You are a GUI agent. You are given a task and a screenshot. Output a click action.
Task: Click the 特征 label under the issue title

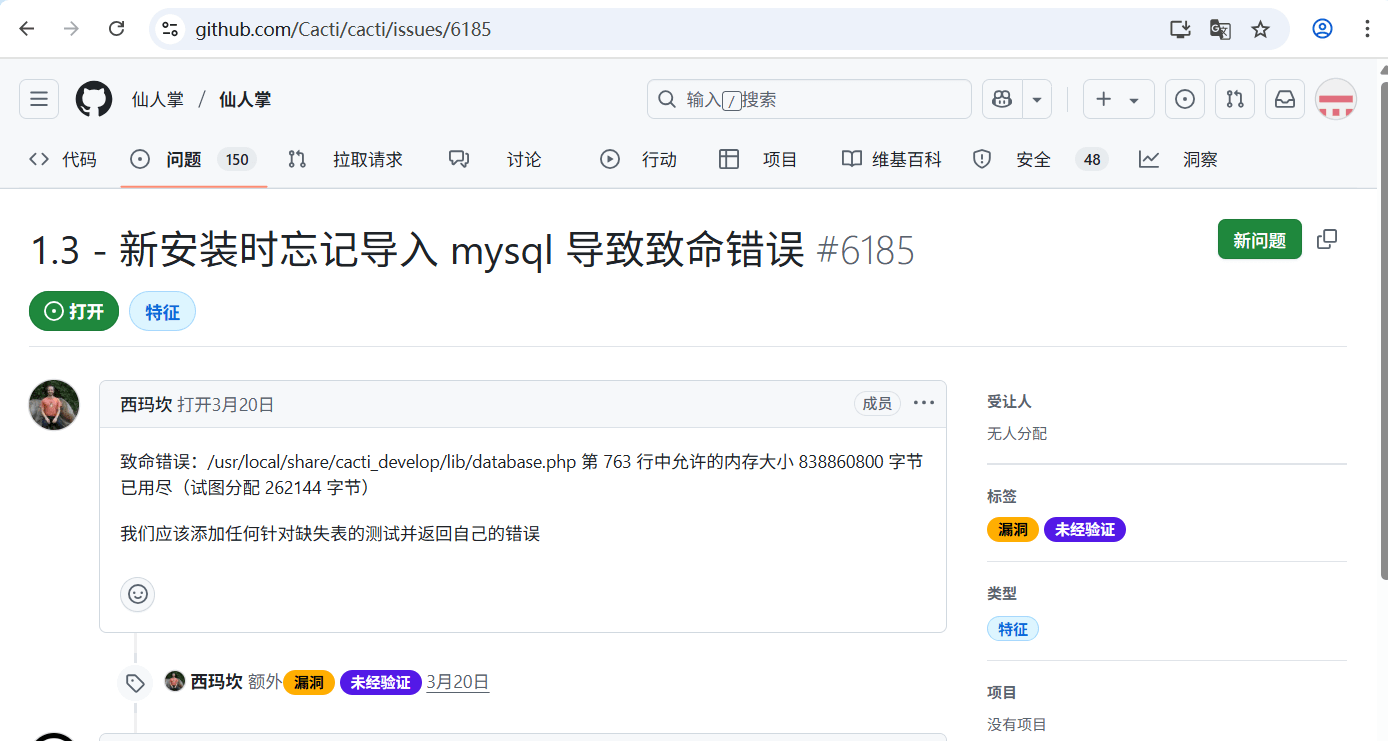click(x=162, y=312)
